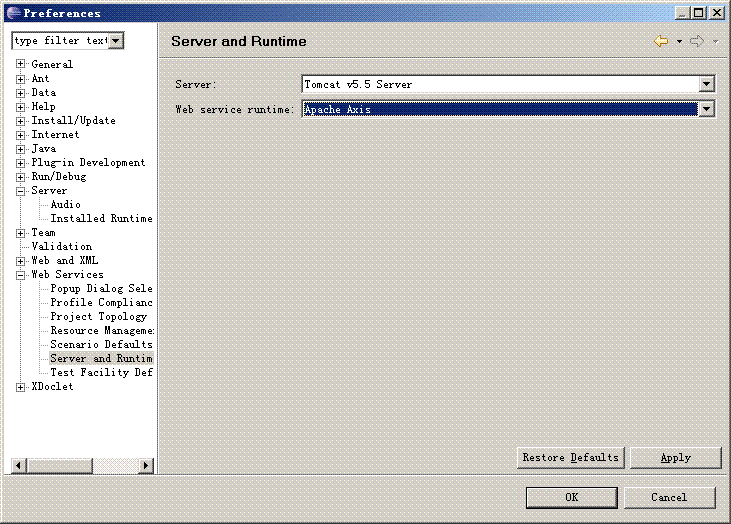Maximize the Preferences window

coord(699,13)
